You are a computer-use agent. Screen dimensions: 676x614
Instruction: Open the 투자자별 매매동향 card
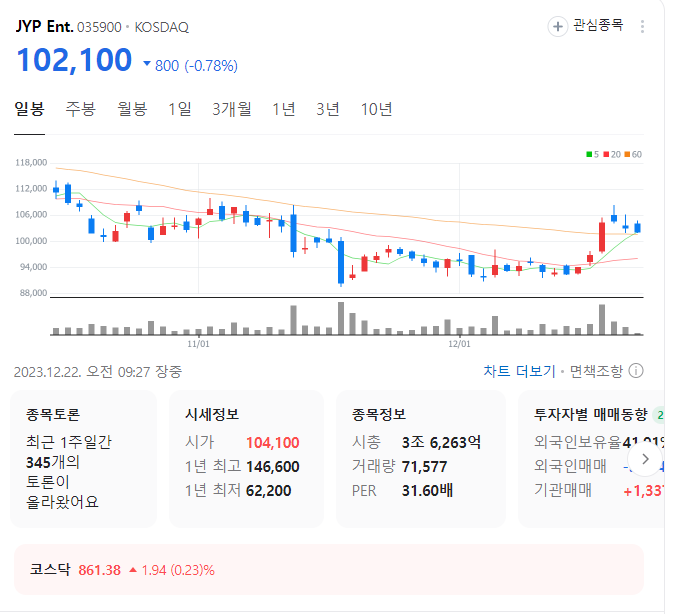(x=591, y=459)
